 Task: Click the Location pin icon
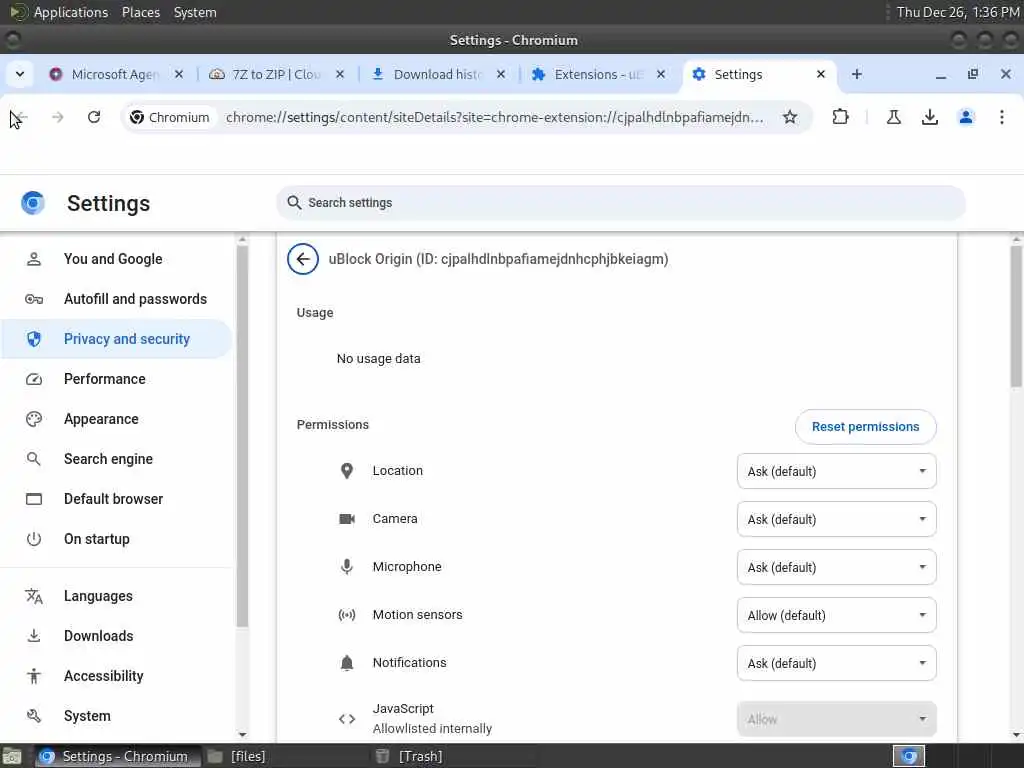[347, 471]
